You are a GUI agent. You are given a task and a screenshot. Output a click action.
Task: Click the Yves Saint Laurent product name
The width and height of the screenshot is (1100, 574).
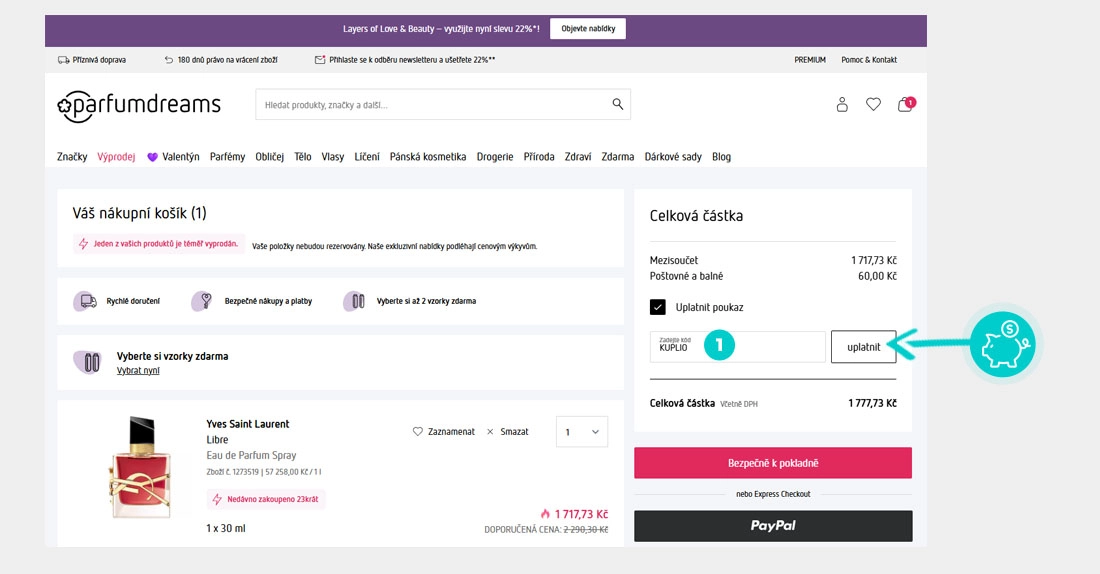(x=248, y=424)
